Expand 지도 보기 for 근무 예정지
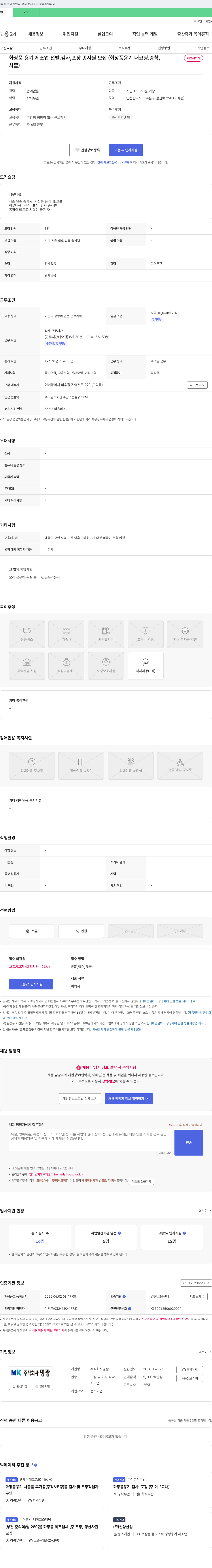 click(197, 385)
